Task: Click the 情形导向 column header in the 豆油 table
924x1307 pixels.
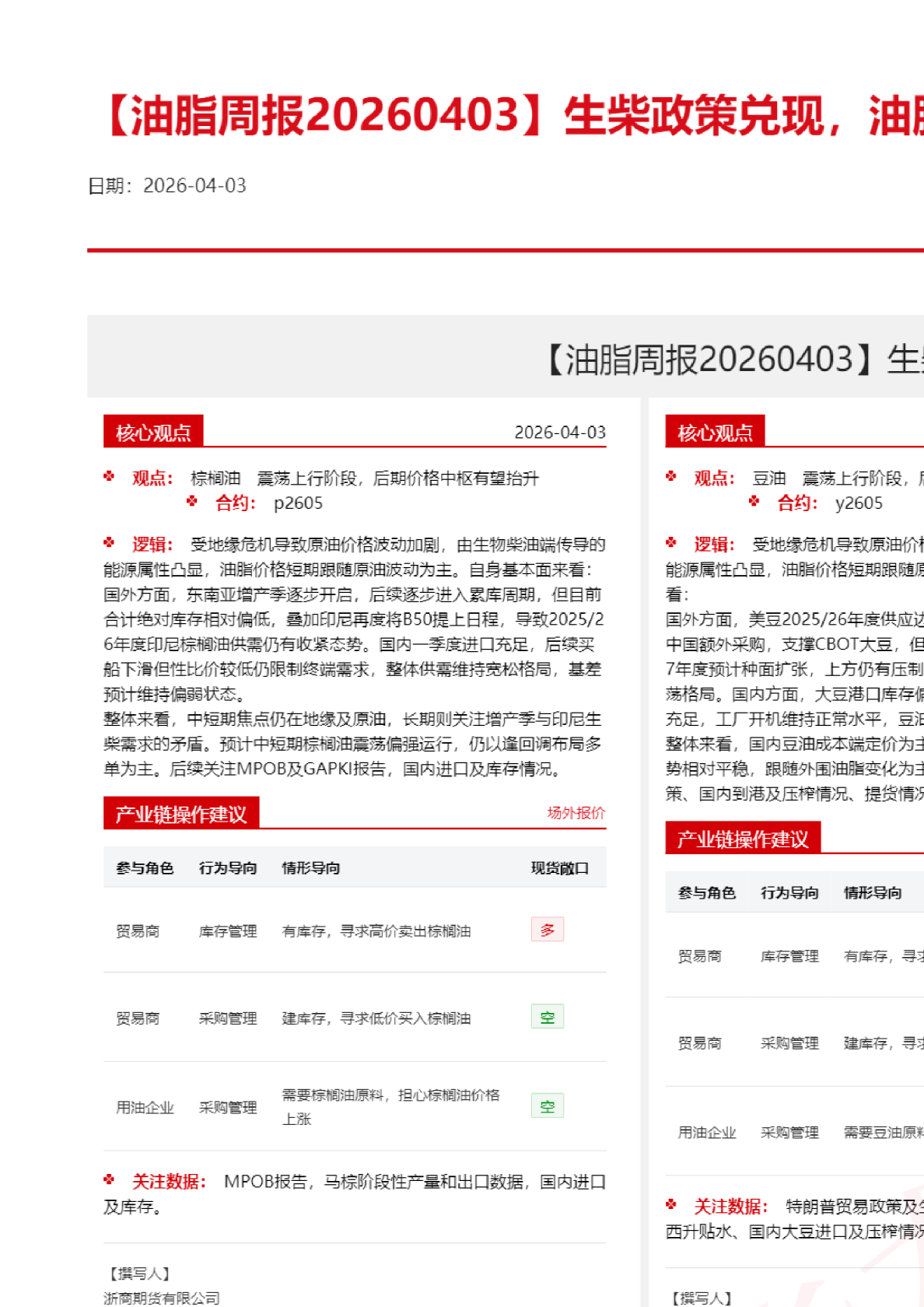Action: pos(873,892)
